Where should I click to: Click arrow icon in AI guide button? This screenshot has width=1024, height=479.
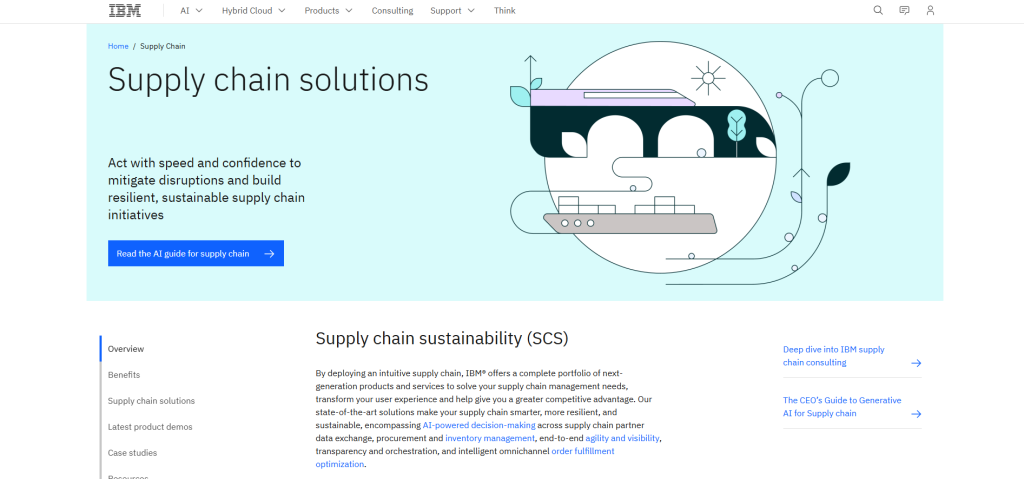269,254
